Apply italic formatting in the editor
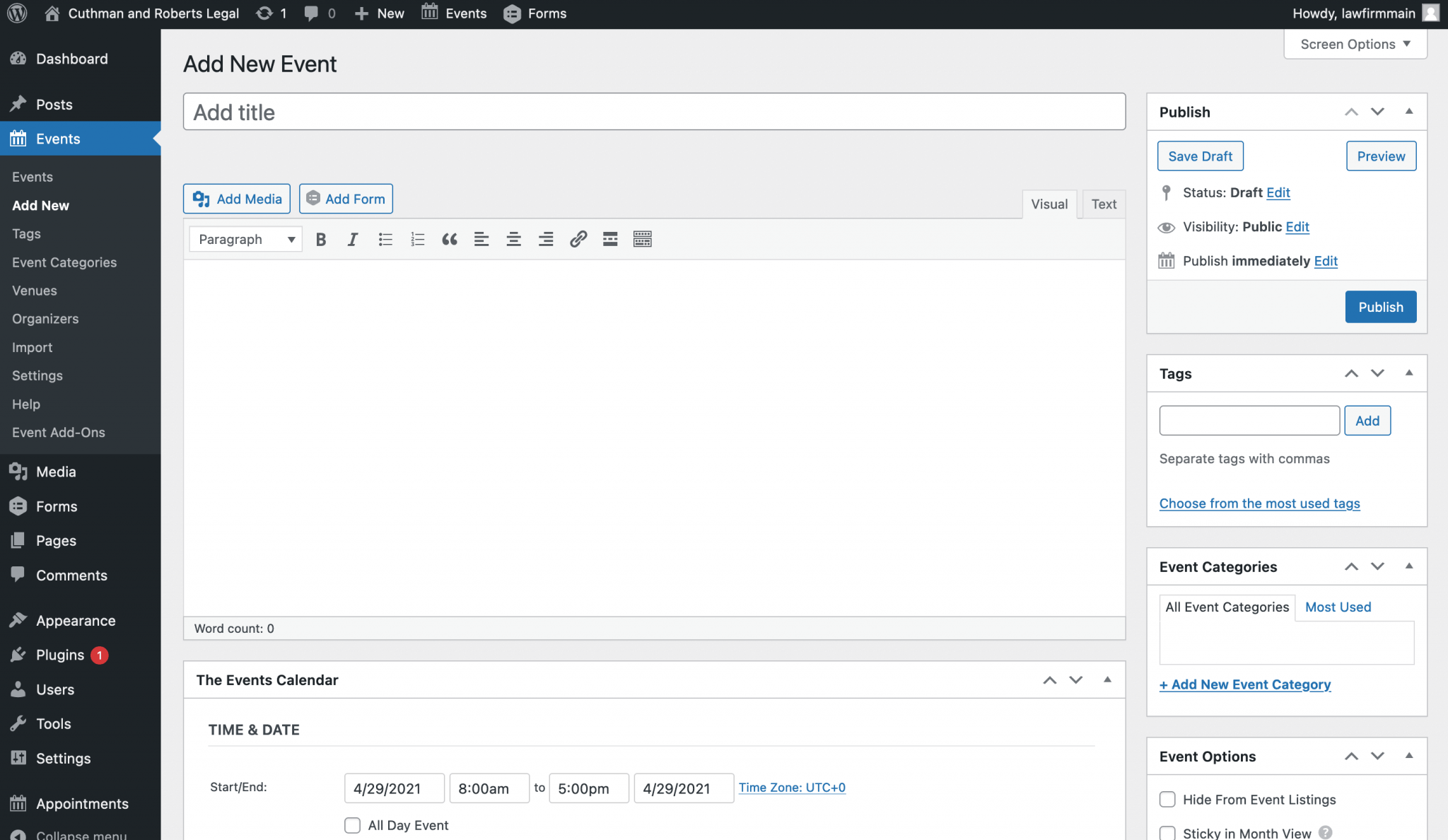The height and width of the screenshot is (840, 1448). pos(352,239)
